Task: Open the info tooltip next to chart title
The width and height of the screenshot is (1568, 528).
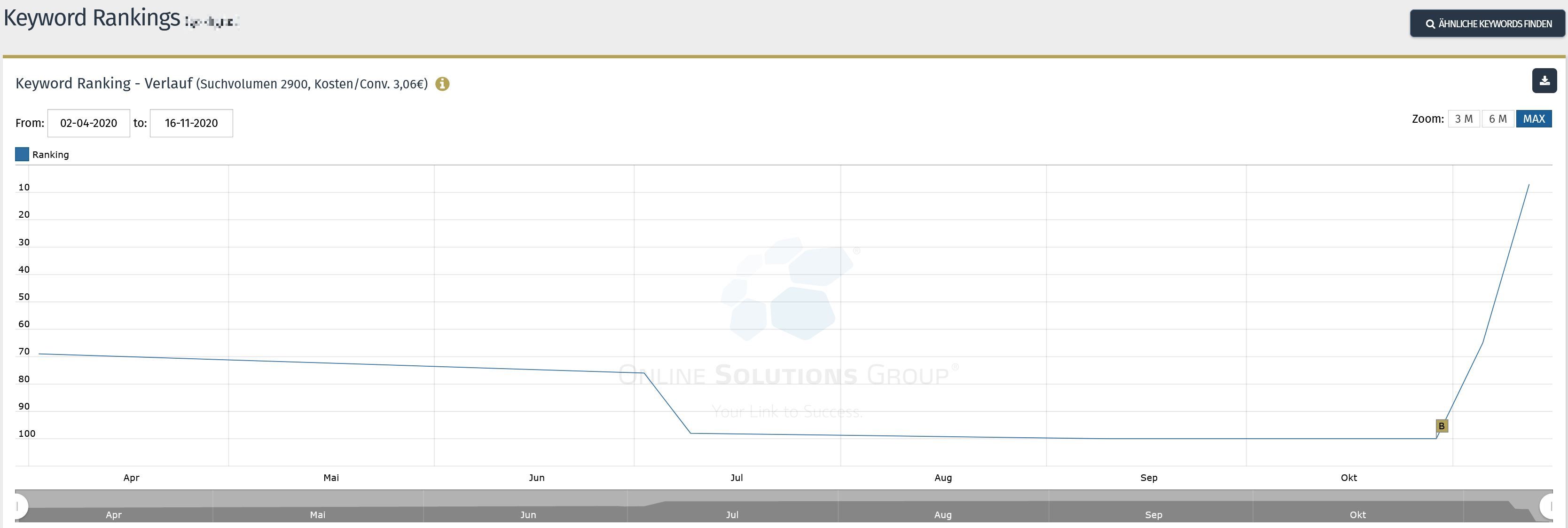Action: click(442, 84)
